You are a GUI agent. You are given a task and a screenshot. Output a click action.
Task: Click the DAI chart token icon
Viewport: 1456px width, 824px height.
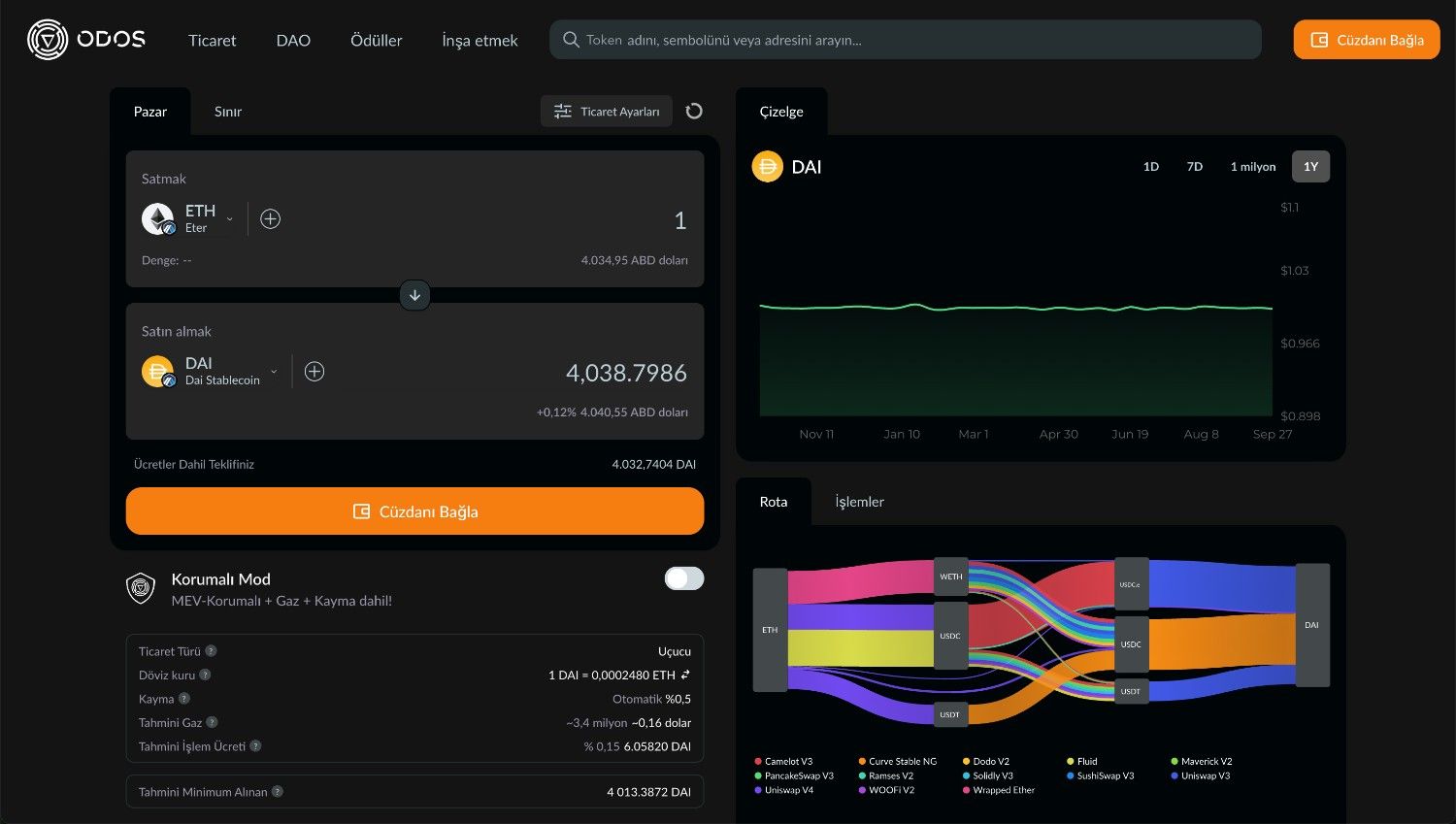(x=767, y=167)
